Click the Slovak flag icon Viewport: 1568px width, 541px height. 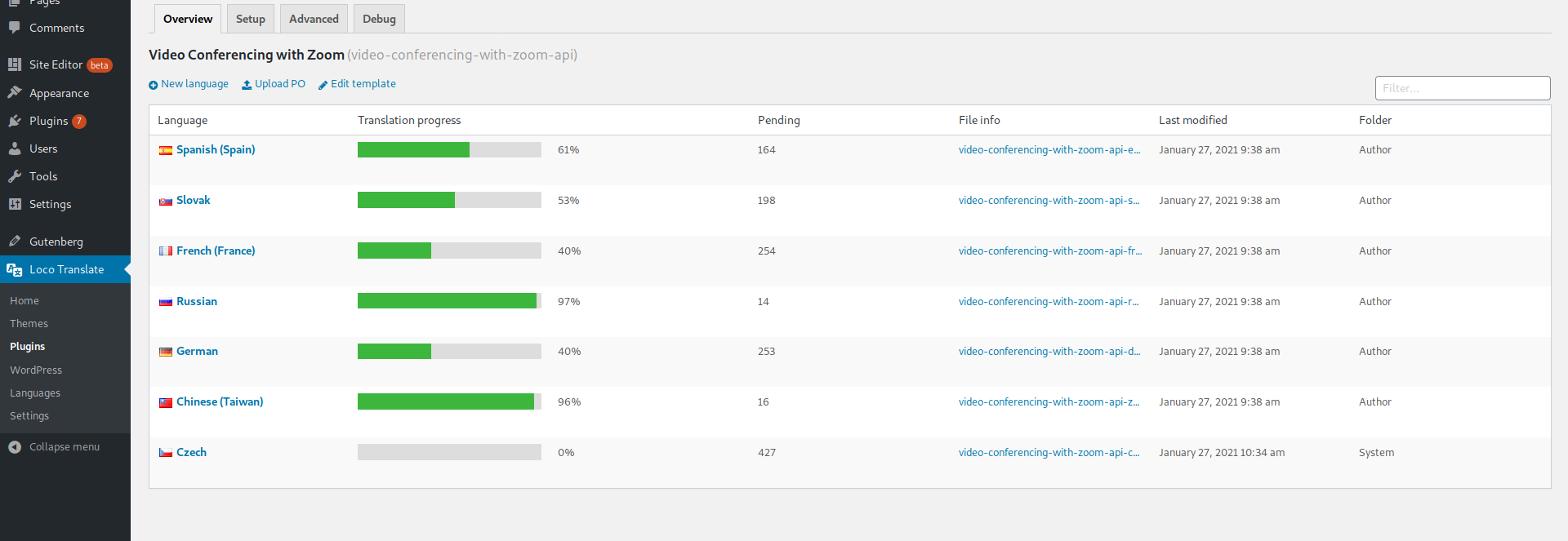pos(166,201)
